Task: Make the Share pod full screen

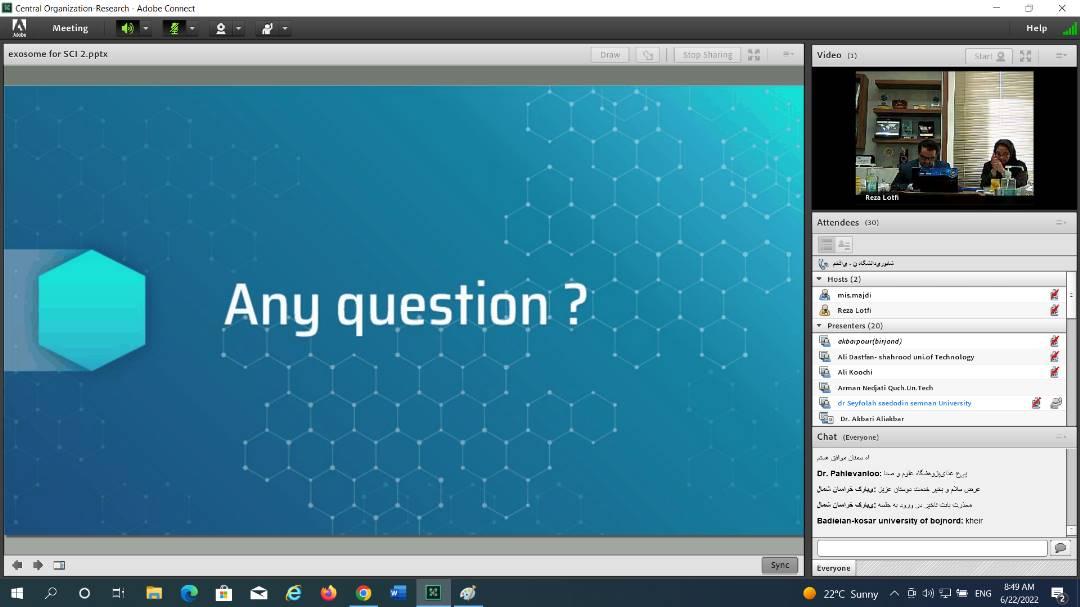Action: pos(754,55)
